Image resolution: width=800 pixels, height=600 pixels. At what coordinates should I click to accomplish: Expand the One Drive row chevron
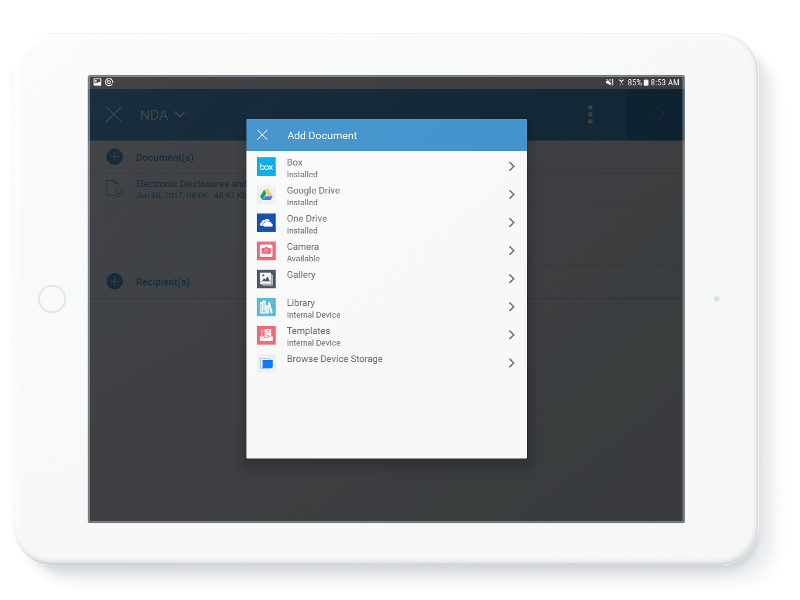pyautogui.click(x=512, y=222)
